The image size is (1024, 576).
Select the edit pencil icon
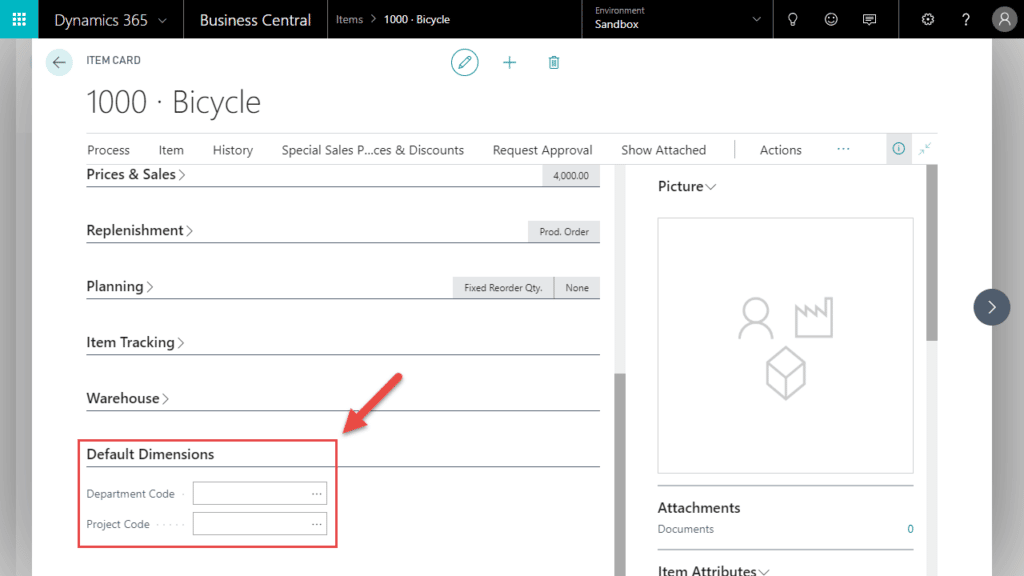point(464,62)
